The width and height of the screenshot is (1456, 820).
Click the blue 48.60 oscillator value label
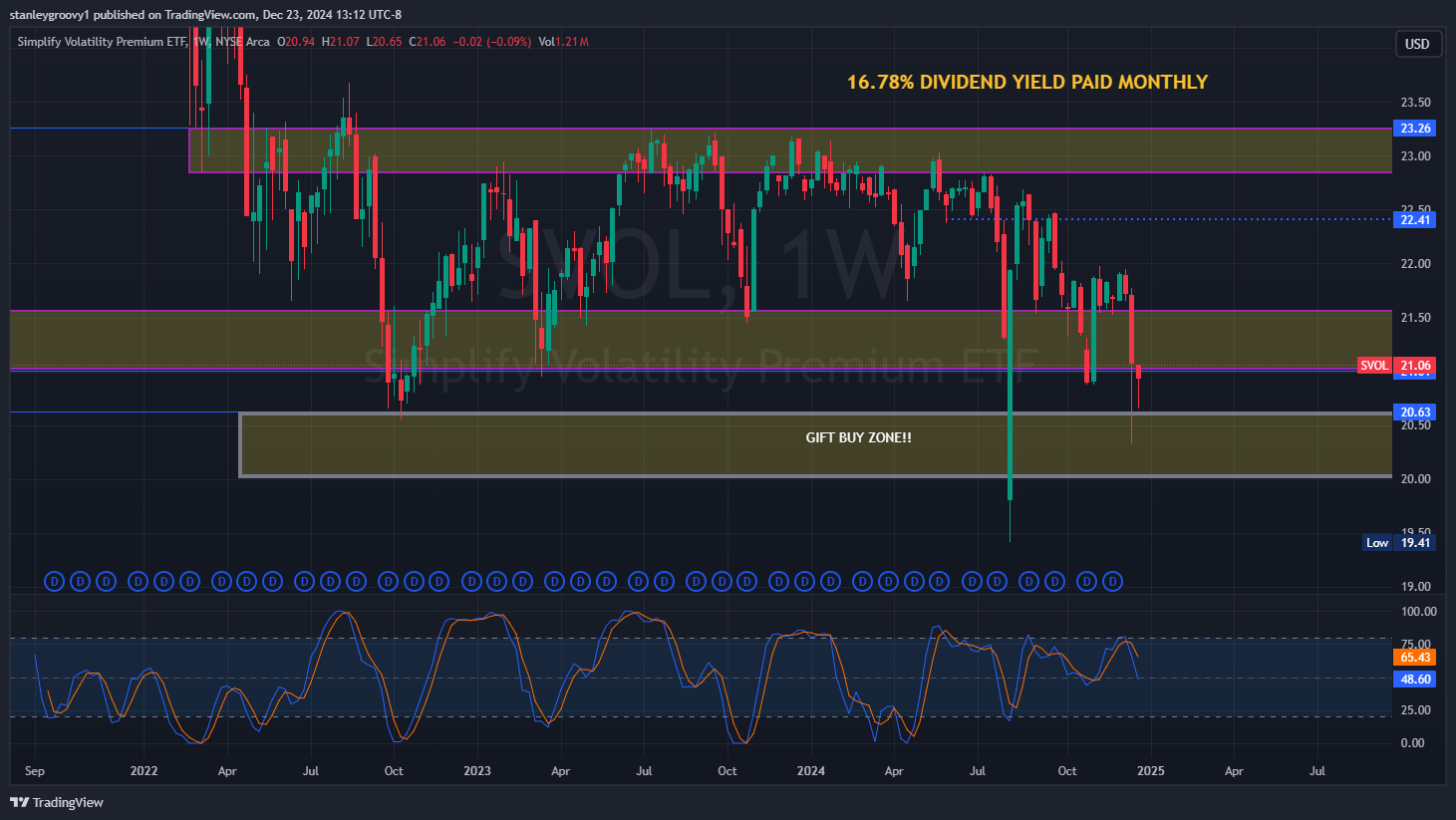[1415, 679]
